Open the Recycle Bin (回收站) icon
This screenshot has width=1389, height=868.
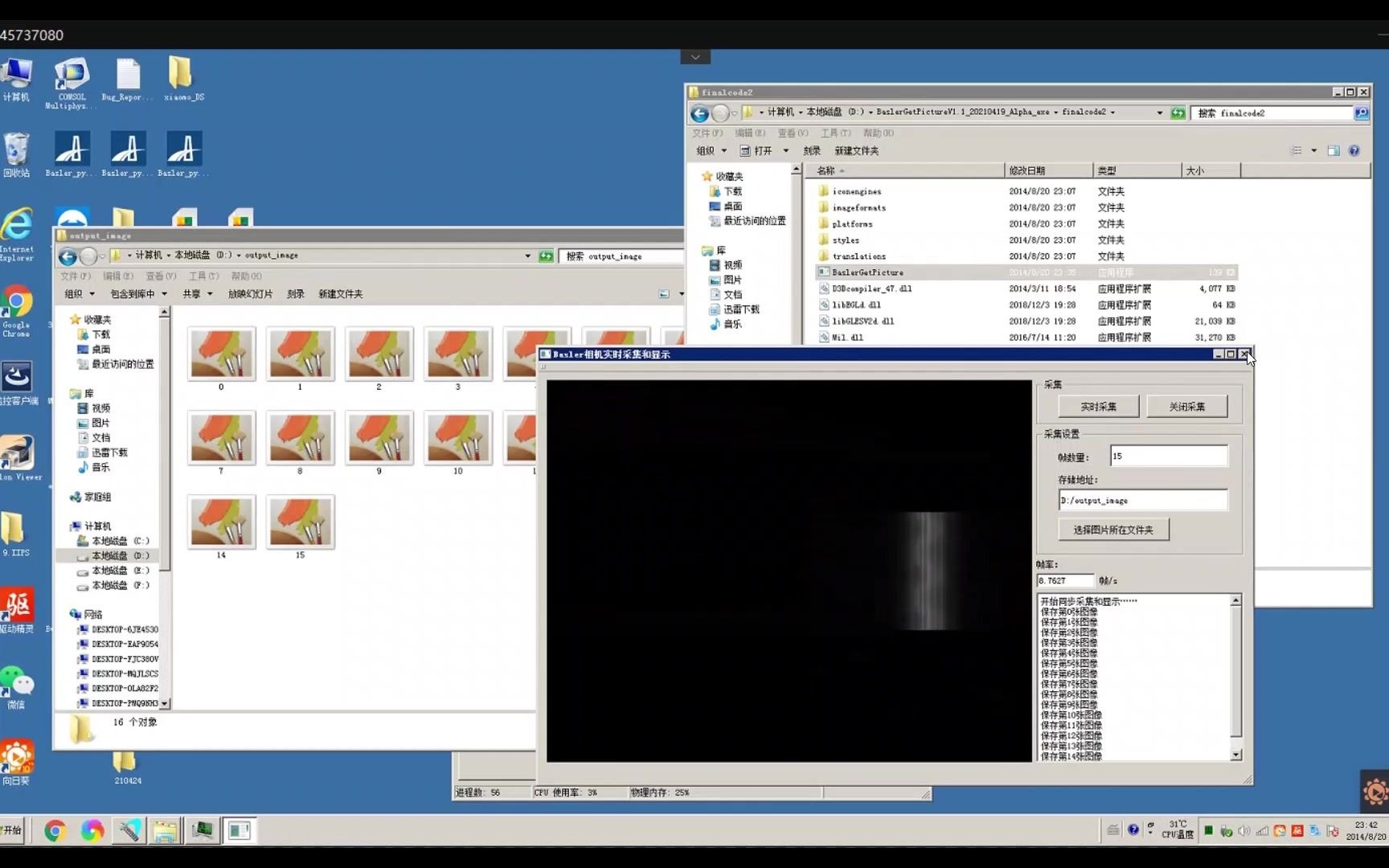pyautogui.click(x=16, y=155)
